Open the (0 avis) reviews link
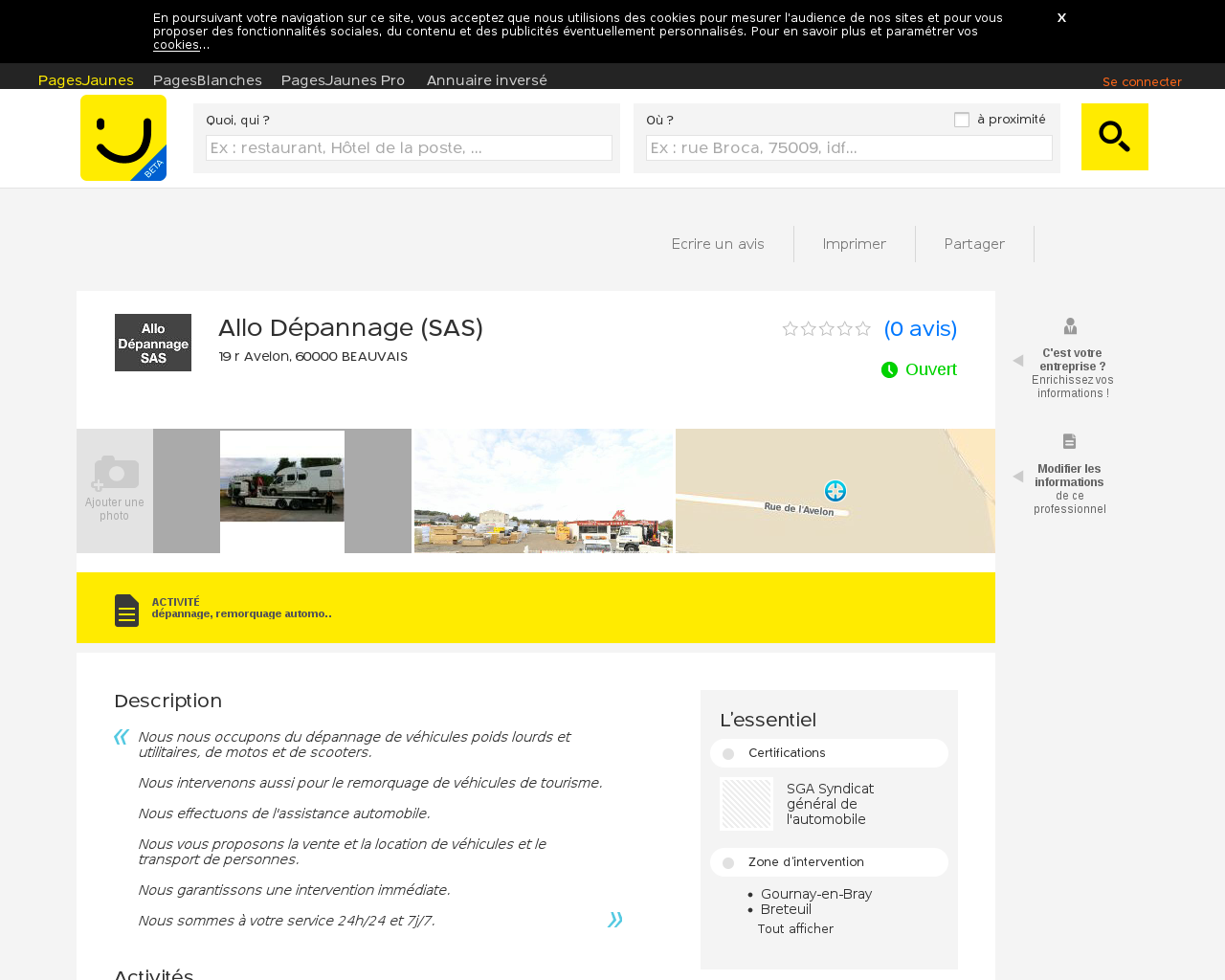This screenshot has height=980, width=1225. (x=921, y=329)
